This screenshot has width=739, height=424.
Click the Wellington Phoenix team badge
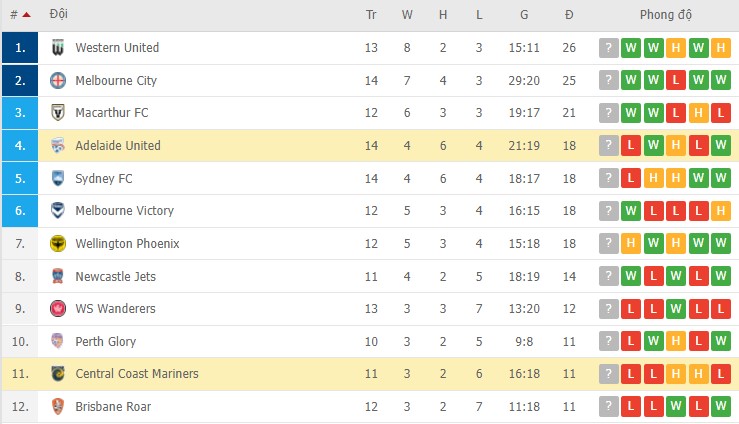pos(58,244)
